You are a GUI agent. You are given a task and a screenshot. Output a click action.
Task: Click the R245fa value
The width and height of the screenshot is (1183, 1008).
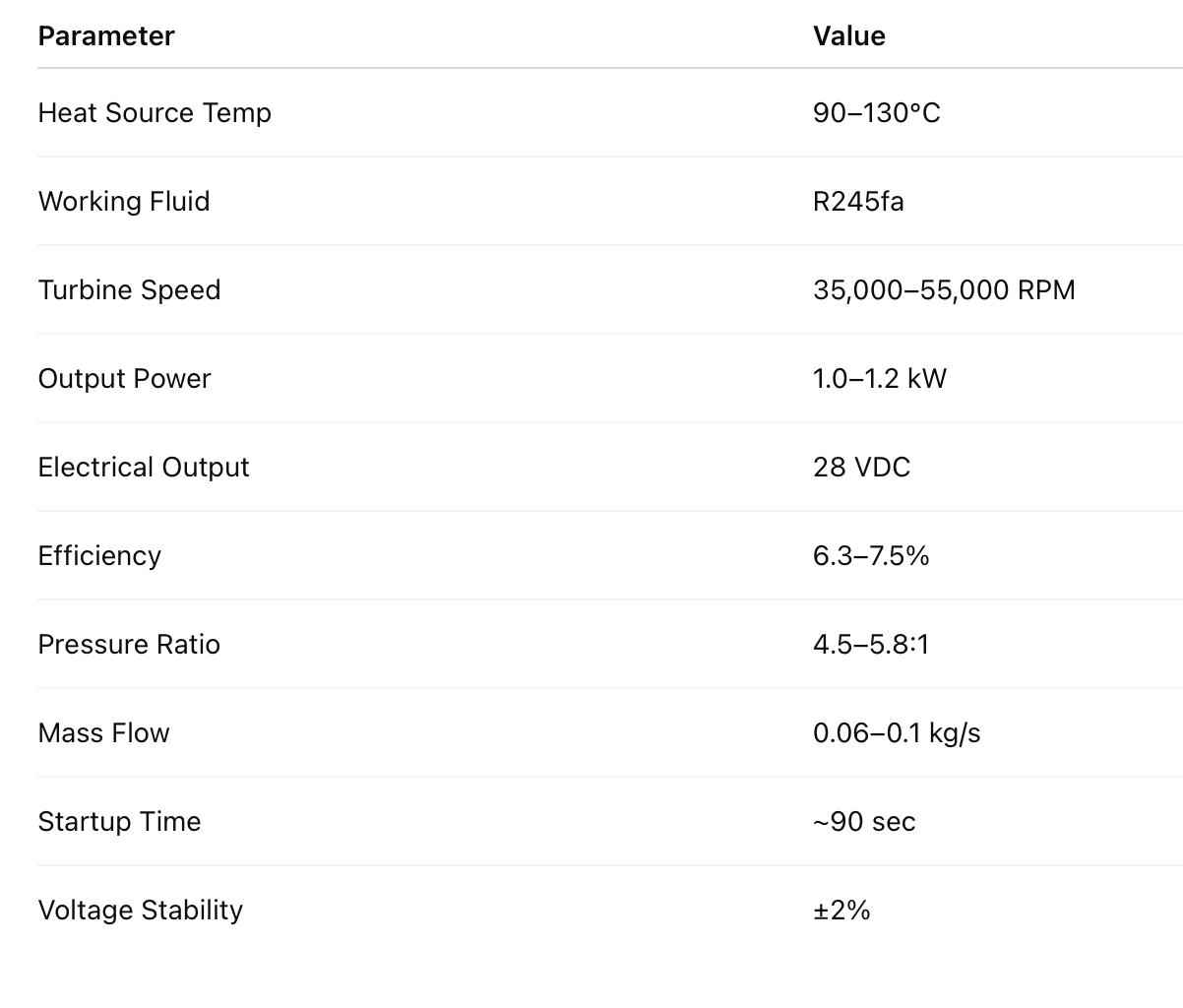tap(858, 202)
